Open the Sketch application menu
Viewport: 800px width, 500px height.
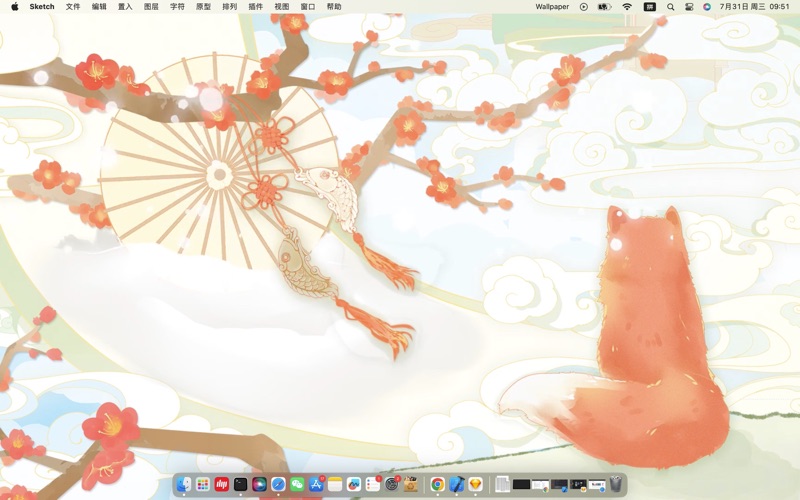(42, 6)
